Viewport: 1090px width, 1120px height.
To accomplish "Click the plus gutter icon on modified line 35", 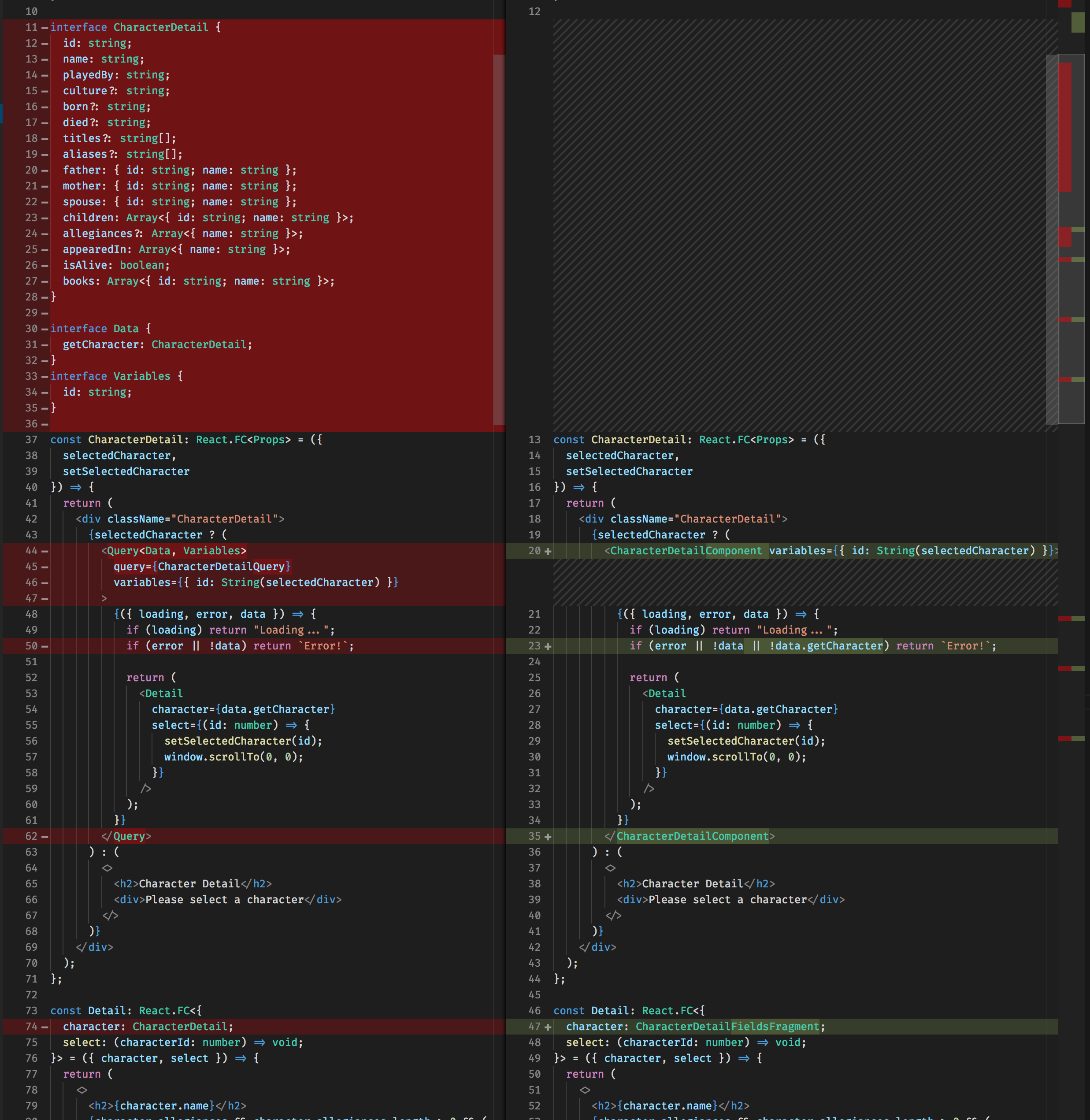I will (548, 837).
